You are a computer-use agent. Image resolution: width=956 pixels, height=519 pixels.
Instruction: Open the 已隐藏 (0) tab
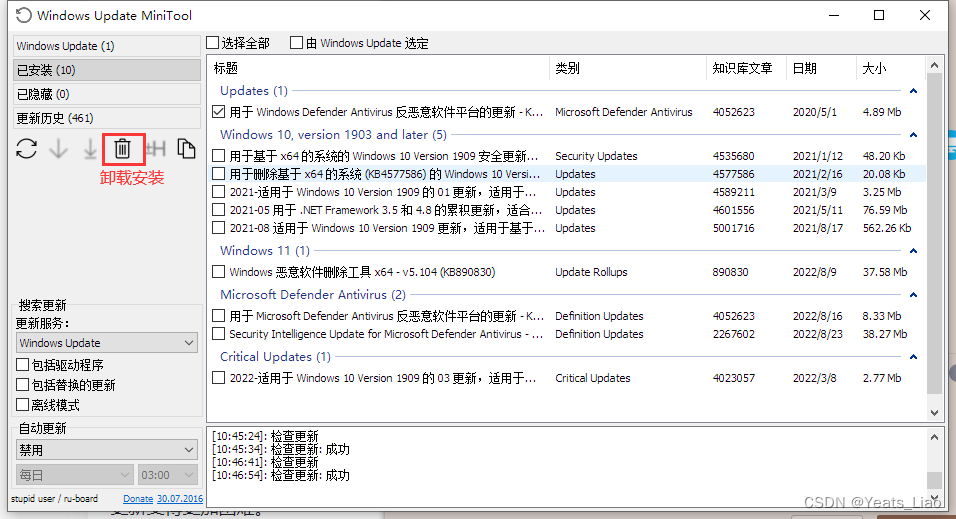click(107, 94)
